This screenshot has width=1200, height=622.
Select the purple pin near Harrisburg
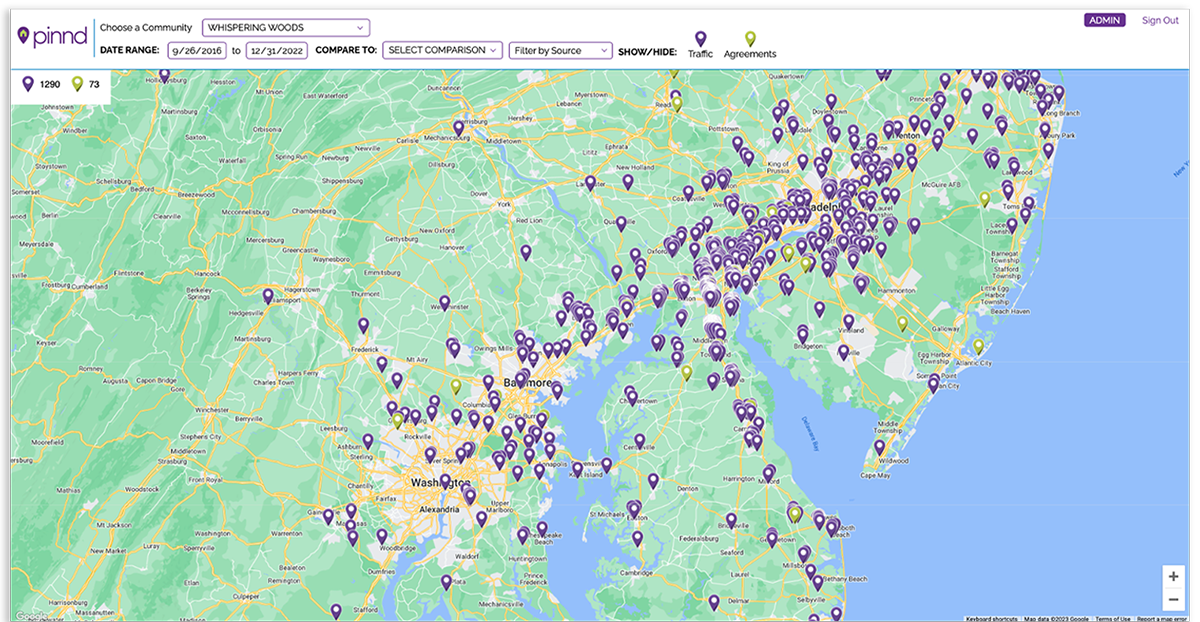coord(458,128)
